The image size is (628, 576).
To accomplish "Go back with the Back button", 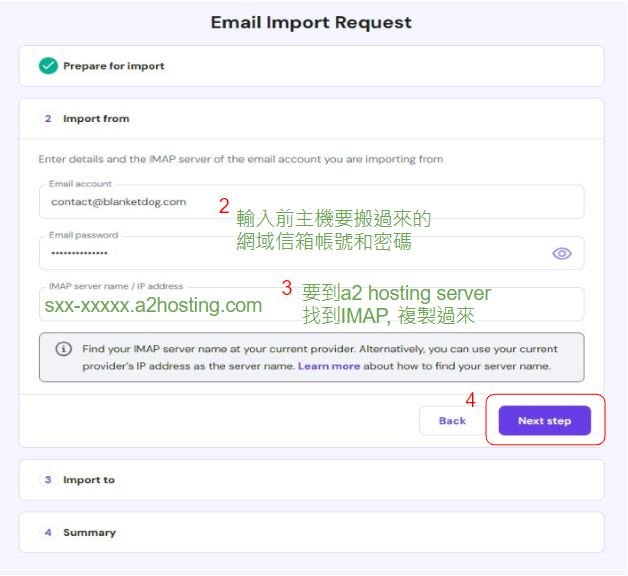I will coord(452,421).
